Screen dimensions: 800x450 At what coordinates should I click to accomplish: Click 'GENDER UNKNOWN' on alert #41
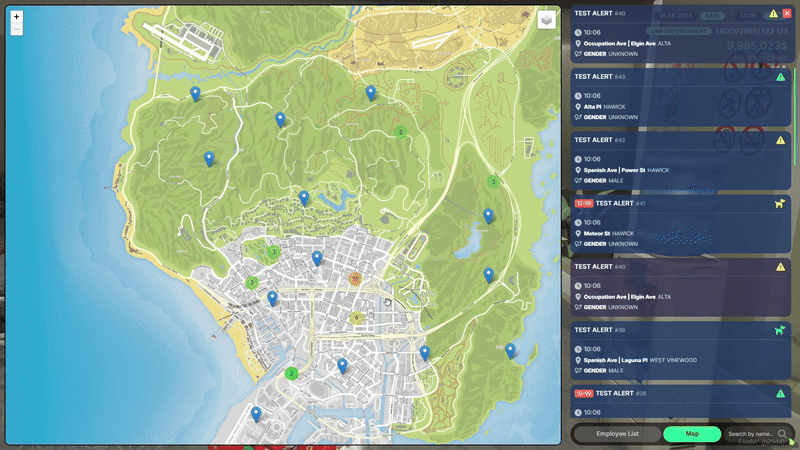coord(611,244)
